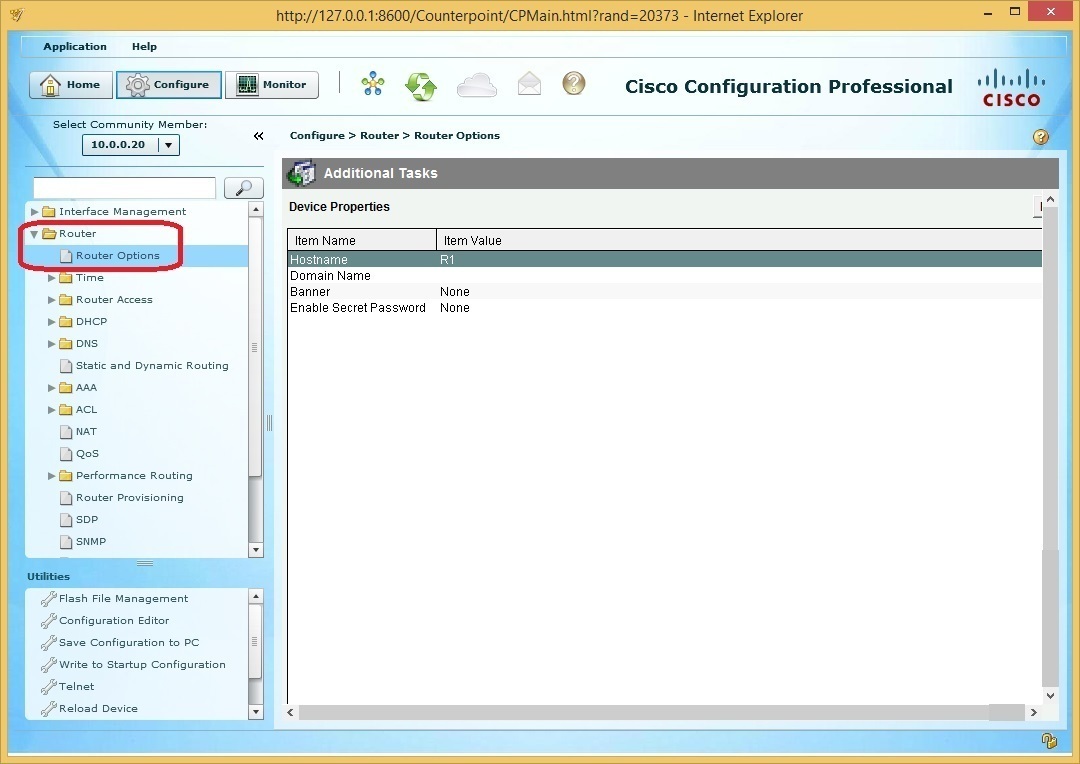Open the QoS page
The width and height of the screenshot is (1080, 764).
click(x=87, y=454)
